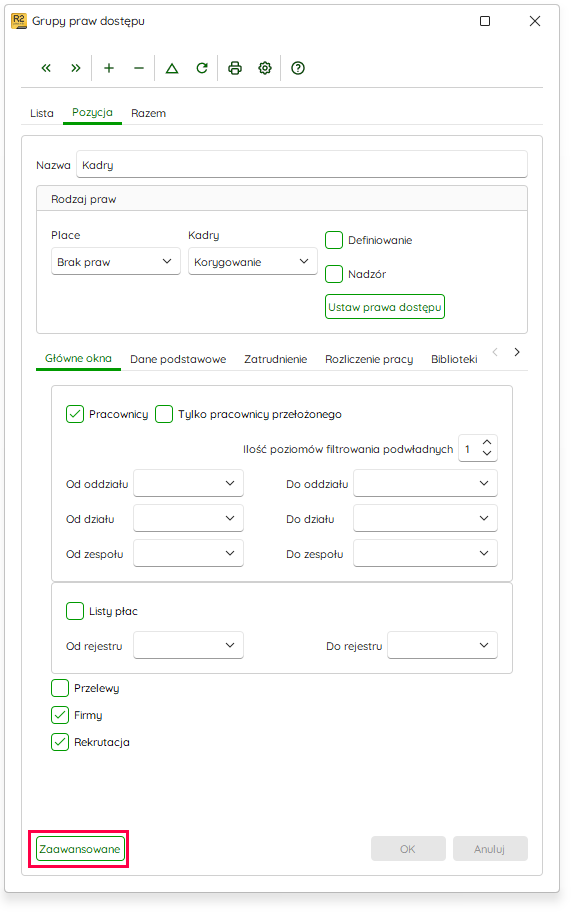Open the Kadry rights dropdown
Viewport: 573px width, 915px height.
coord(253,261)
